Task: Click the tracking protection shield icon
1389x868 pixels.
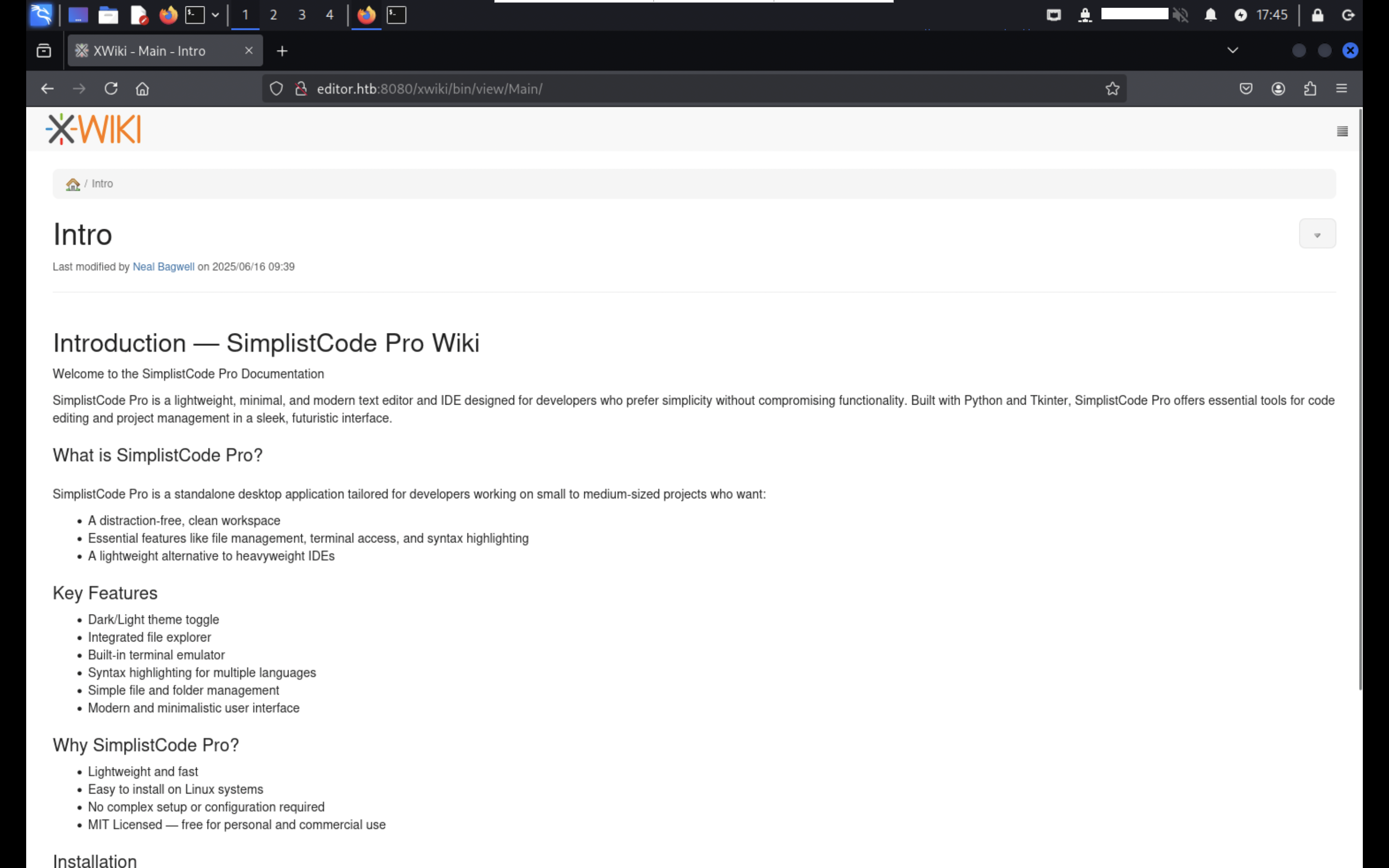Action: click(277, 89)
